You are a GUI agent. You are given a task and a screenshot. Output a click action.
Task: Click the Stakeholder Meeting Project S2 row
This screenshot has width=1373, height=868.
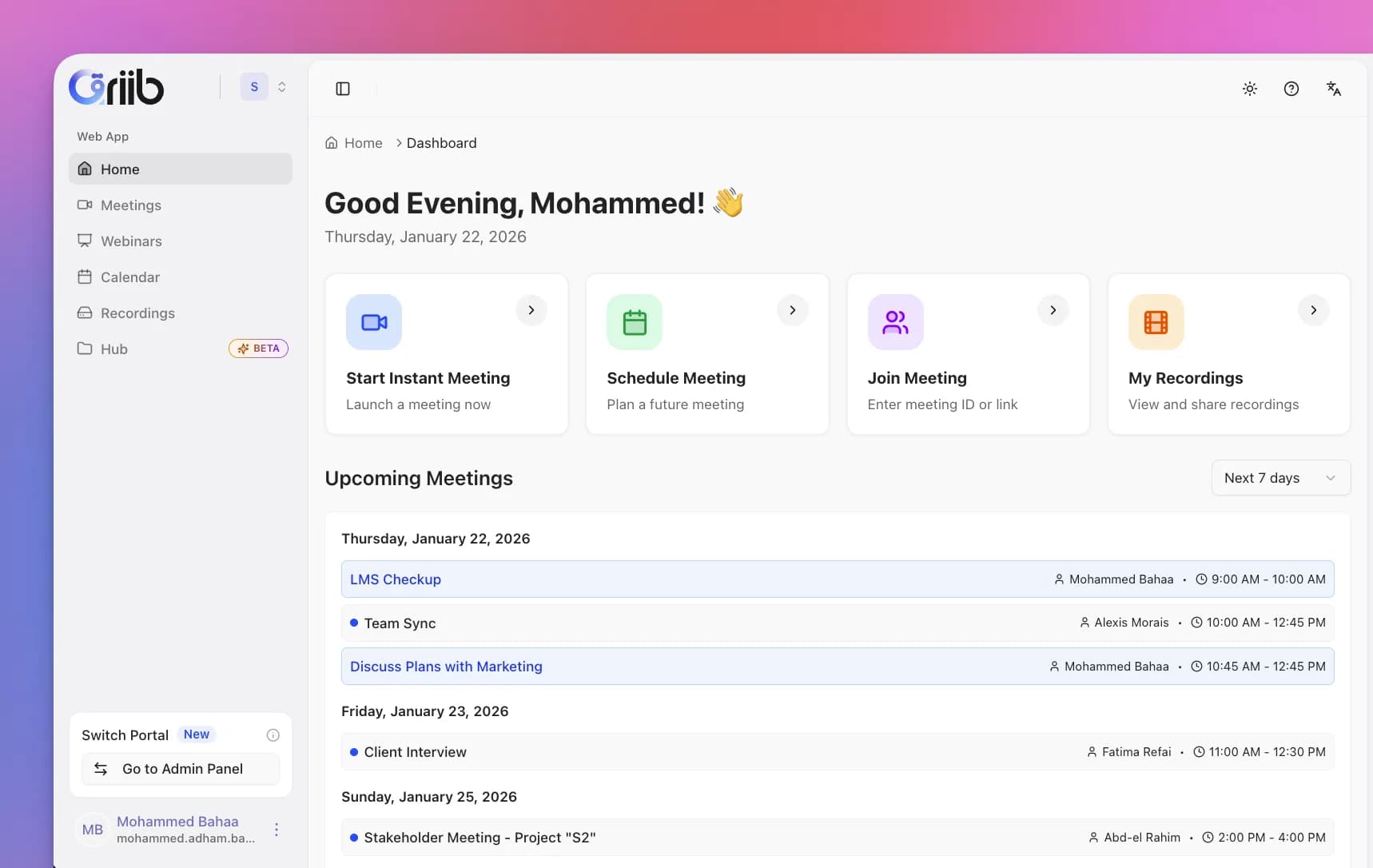(x=480, y=837)
